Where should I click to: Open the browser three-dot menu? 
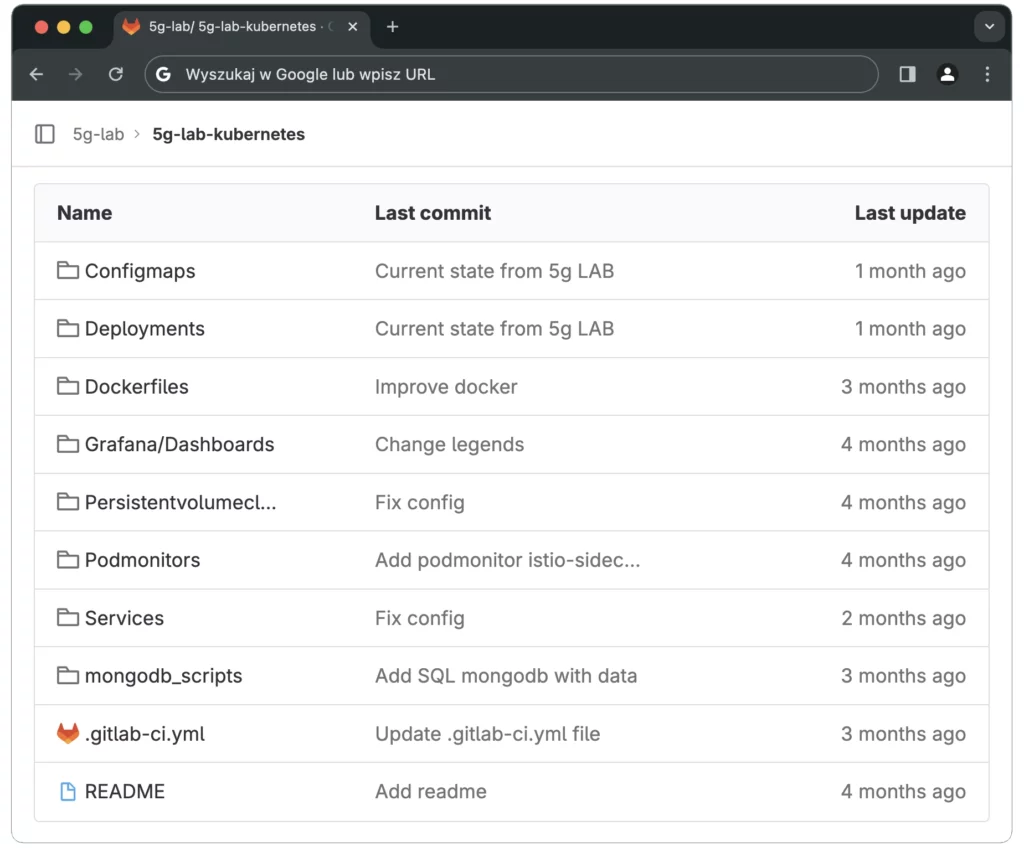pyautogui.click(x=987, y=74)
